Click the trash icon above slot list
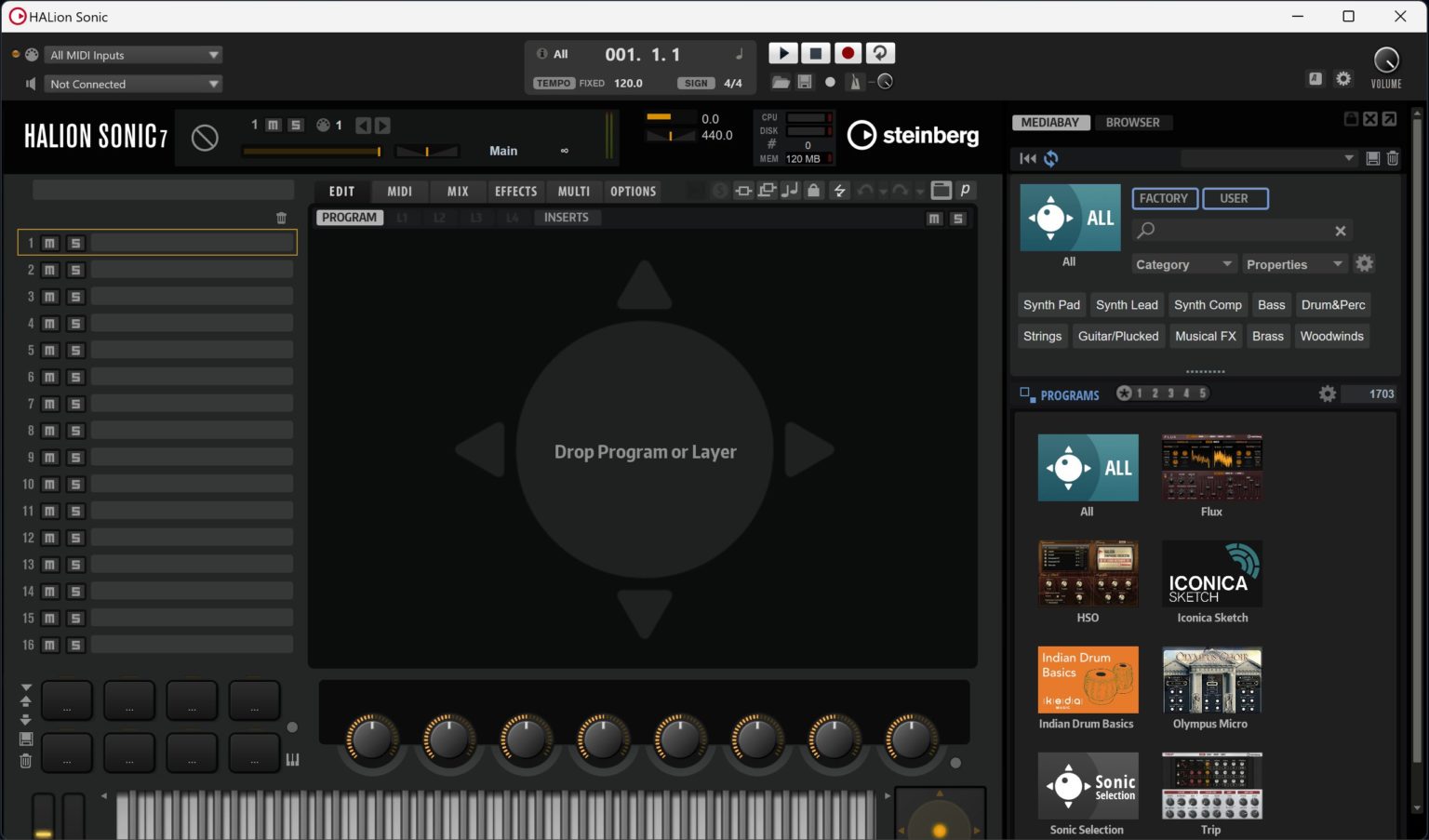 282,218
